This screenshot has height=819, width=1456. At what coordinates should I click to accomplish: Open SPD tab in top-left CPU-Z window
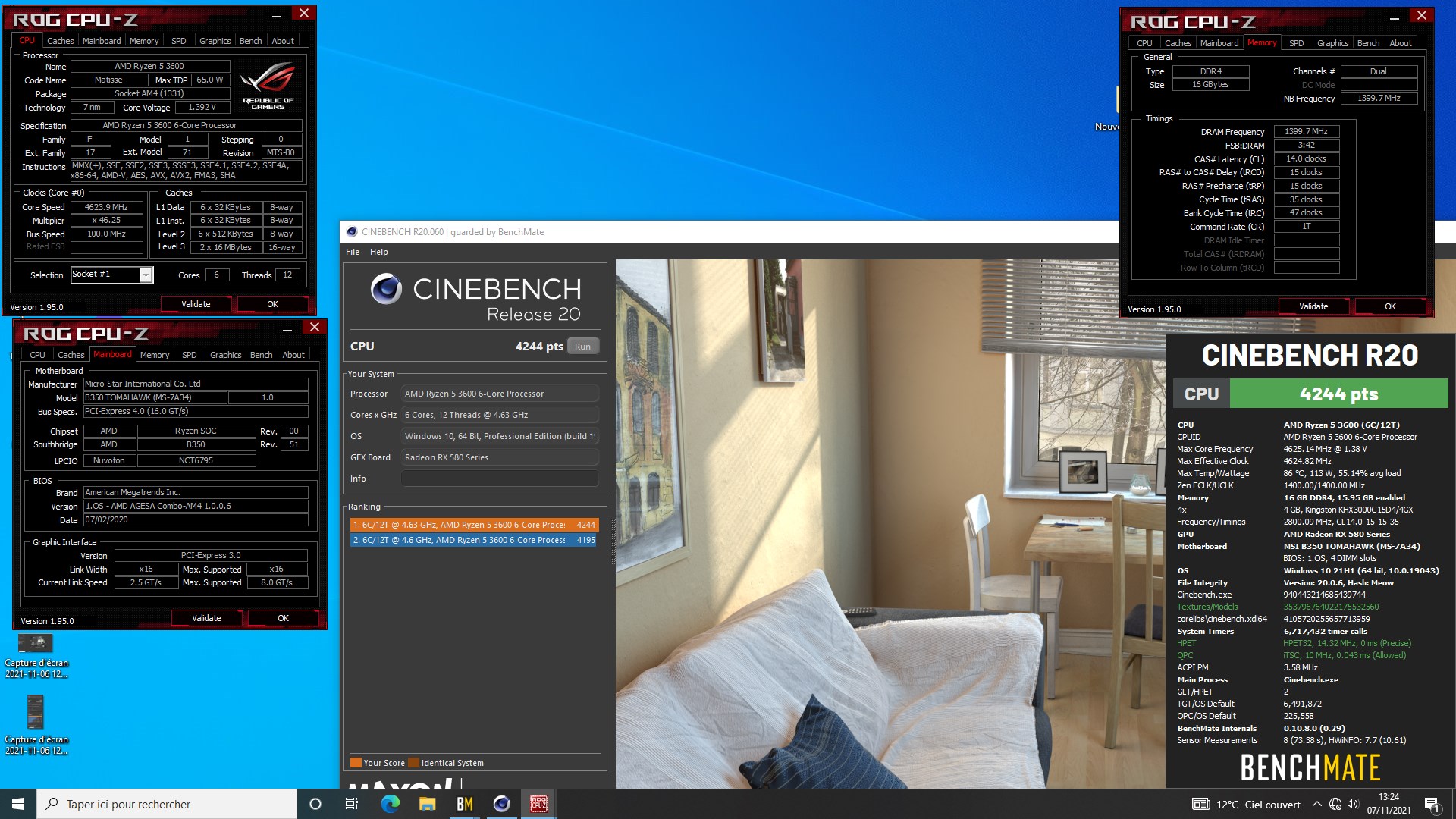point(179,41)
